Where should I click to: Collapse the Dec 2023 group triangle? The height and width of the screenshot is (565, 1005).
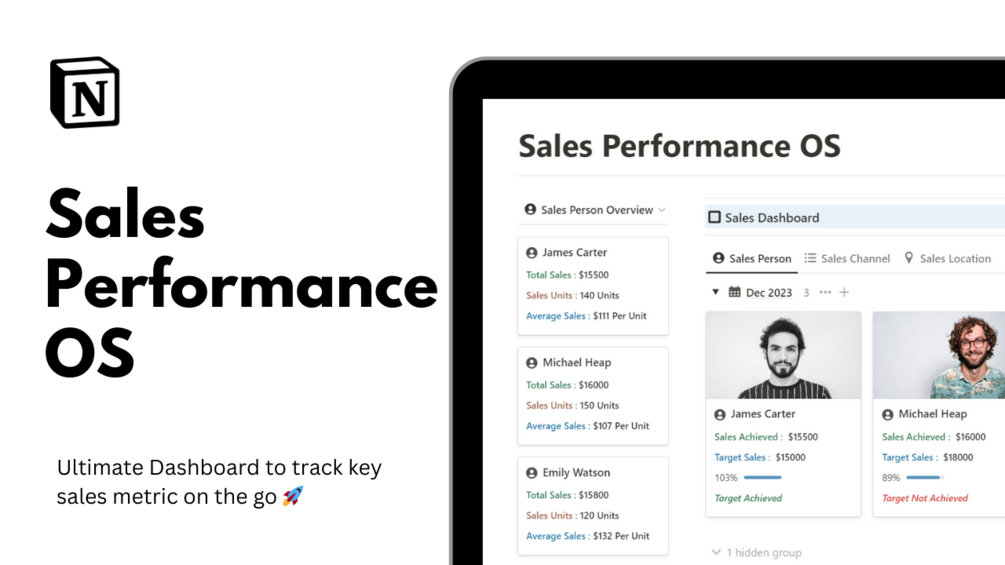(x=715, y=292)
